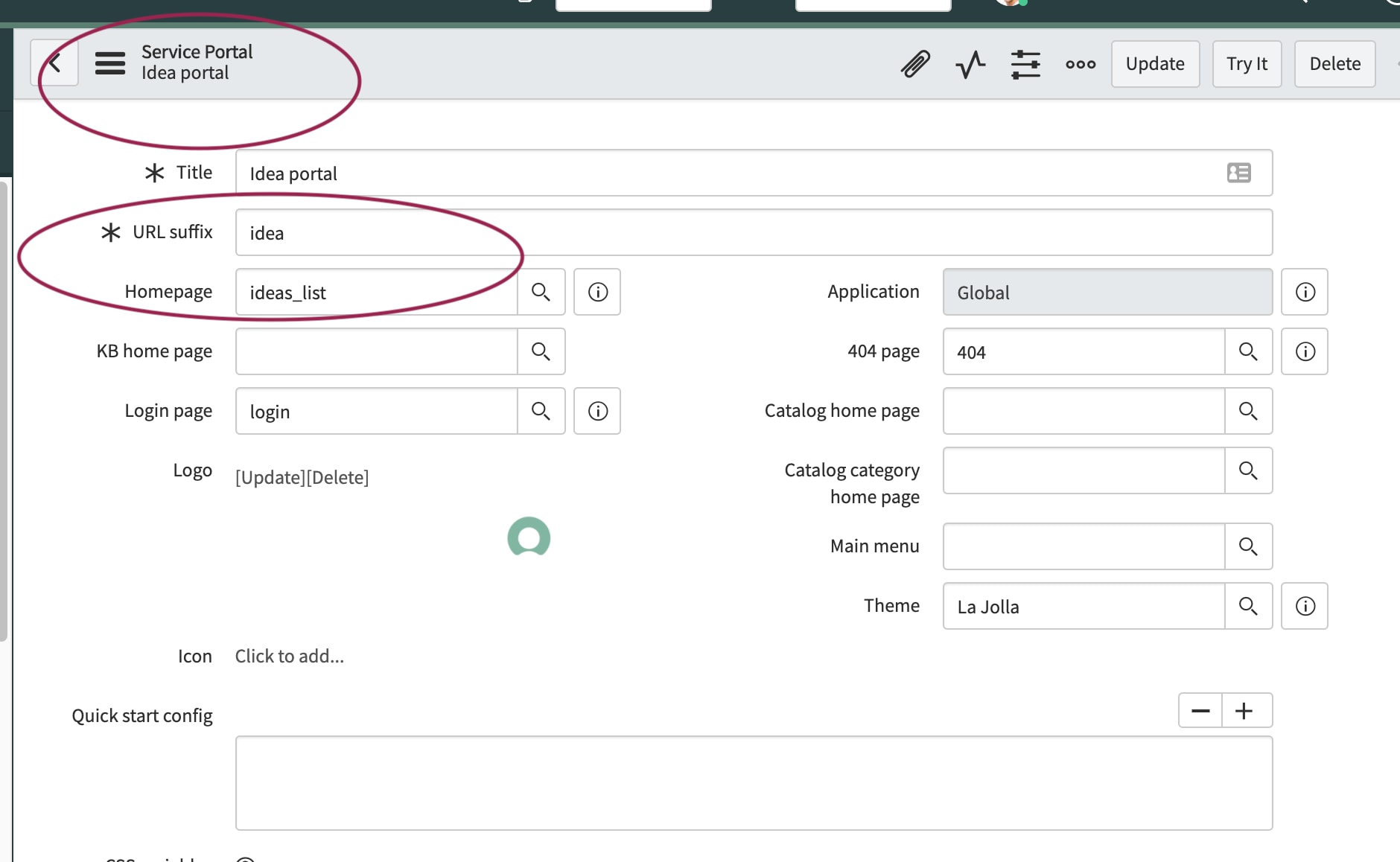The width and height of the screenshot is (1400, 862).
Task: Open more options ellipsis in header
Action: tap(1081, 64)
